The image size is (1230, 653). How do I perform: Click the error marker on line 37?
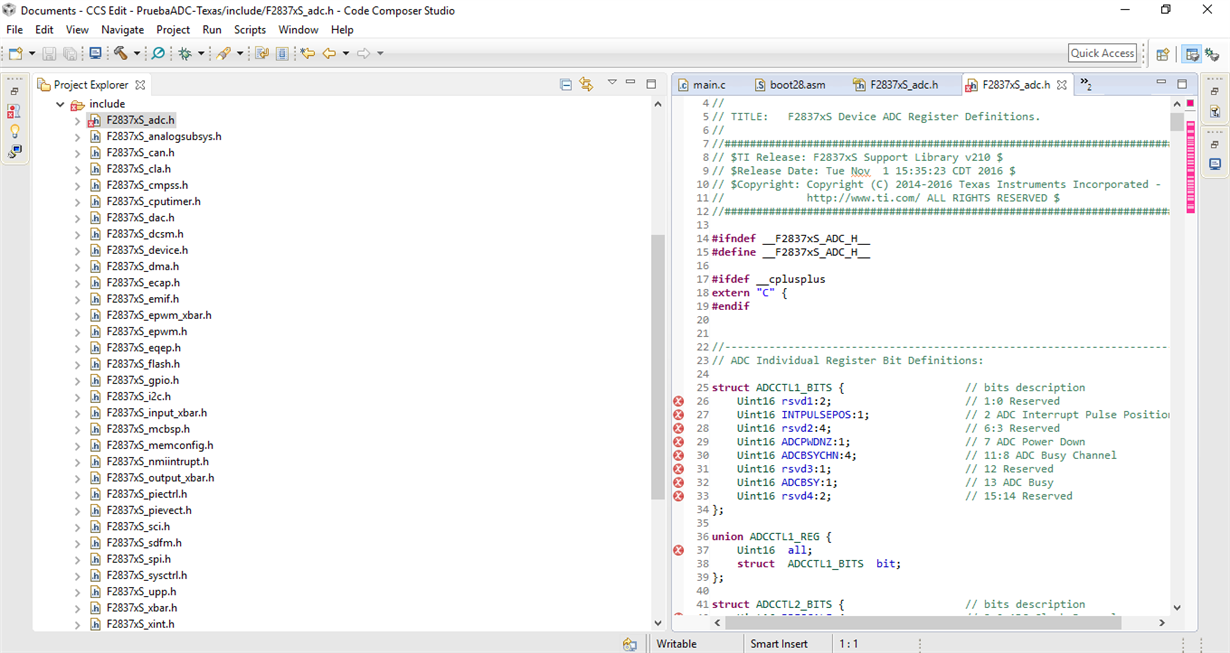click(679, 550)
